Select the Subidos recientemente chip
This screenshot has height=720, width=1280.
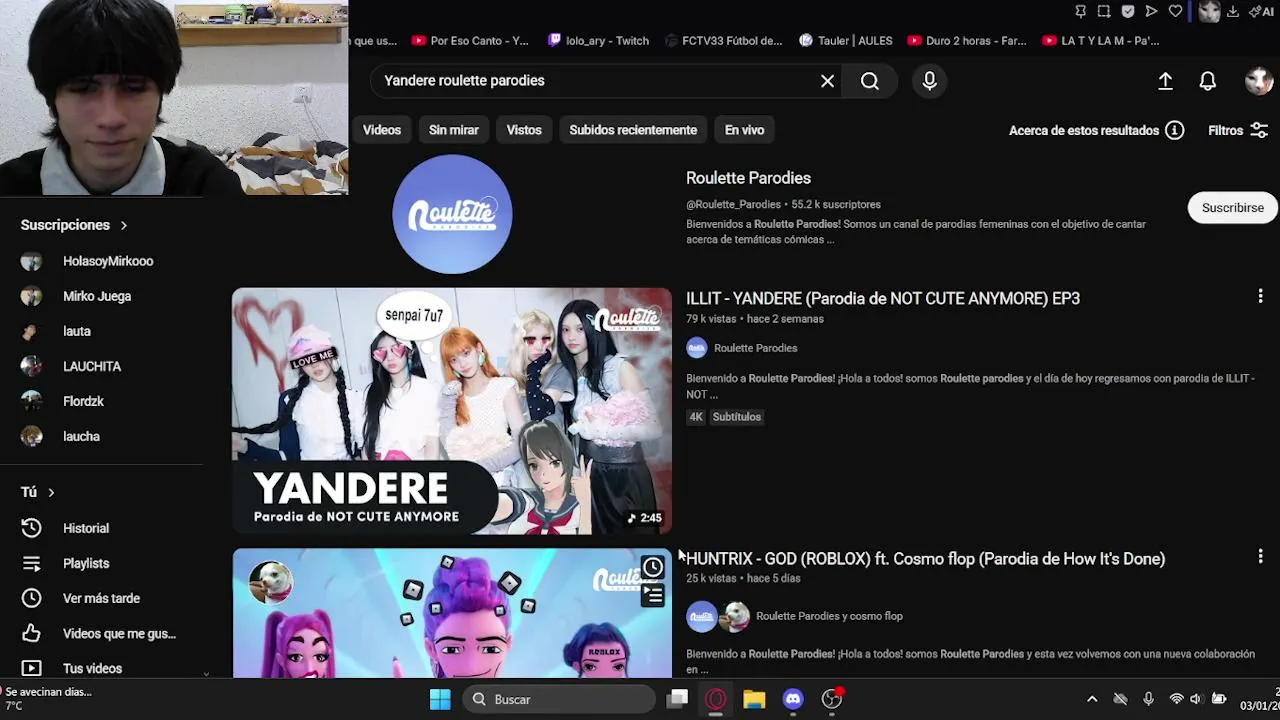click(x=633, y=130)
